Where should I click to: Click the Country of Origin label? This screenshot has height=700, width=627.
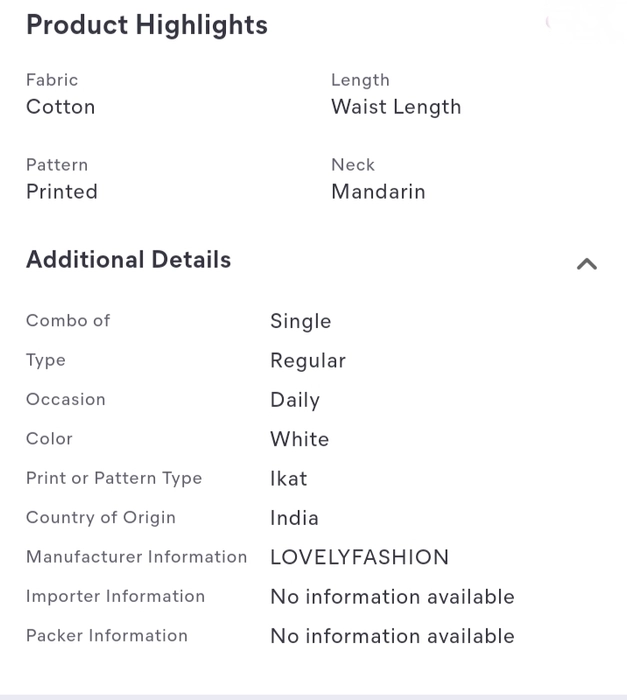pos(101,518)
